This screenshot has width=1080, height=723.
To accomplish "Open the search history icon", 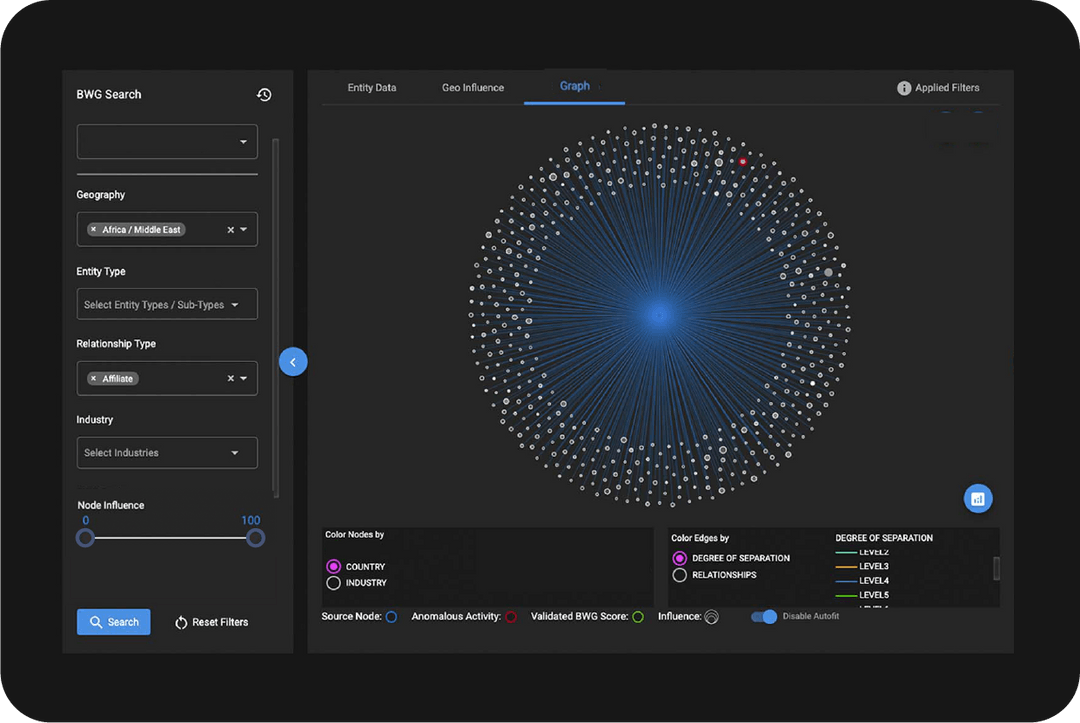I will pyautogui.click(x=263, y=94).
